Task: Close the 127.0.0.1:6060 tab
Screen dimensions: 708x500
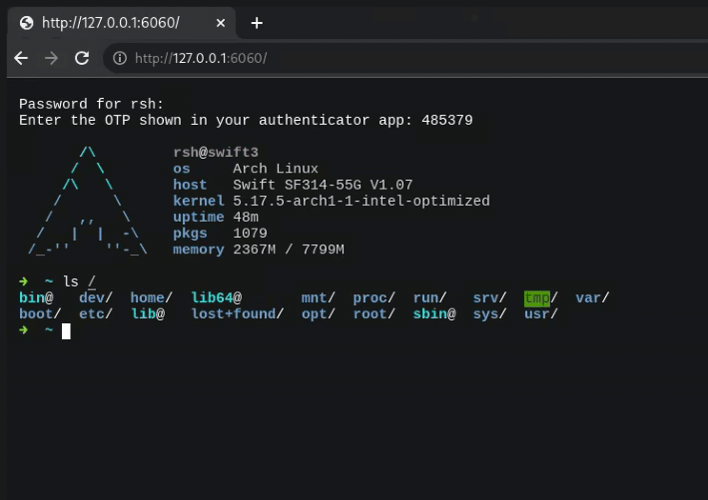Action: click(220, 23)
